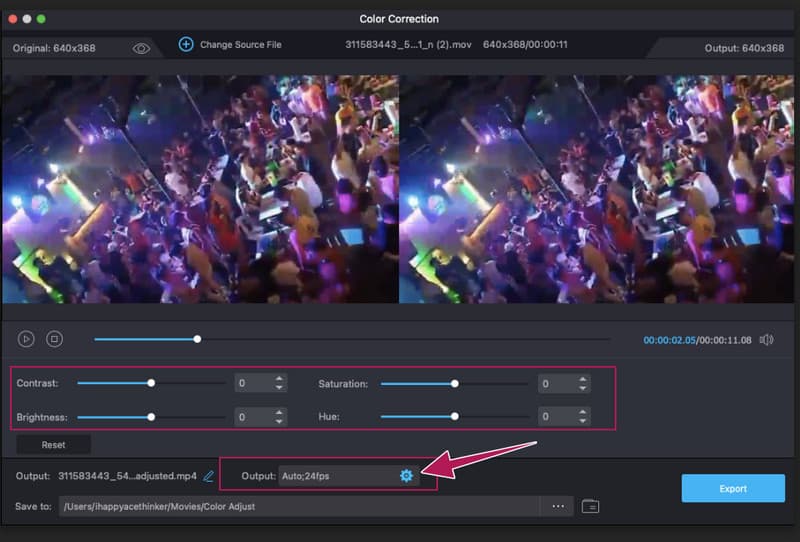Image resolution: width=800 pixels, height=542 pixels.
Task: Click the three-dots browse path button
Action: pyautogui.click(x=557, y=506)
